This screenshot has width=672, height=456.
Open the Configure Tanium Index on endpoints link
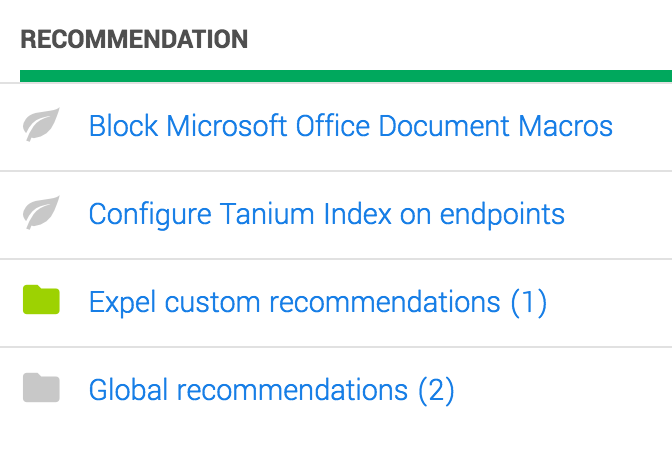coord(327,214)
